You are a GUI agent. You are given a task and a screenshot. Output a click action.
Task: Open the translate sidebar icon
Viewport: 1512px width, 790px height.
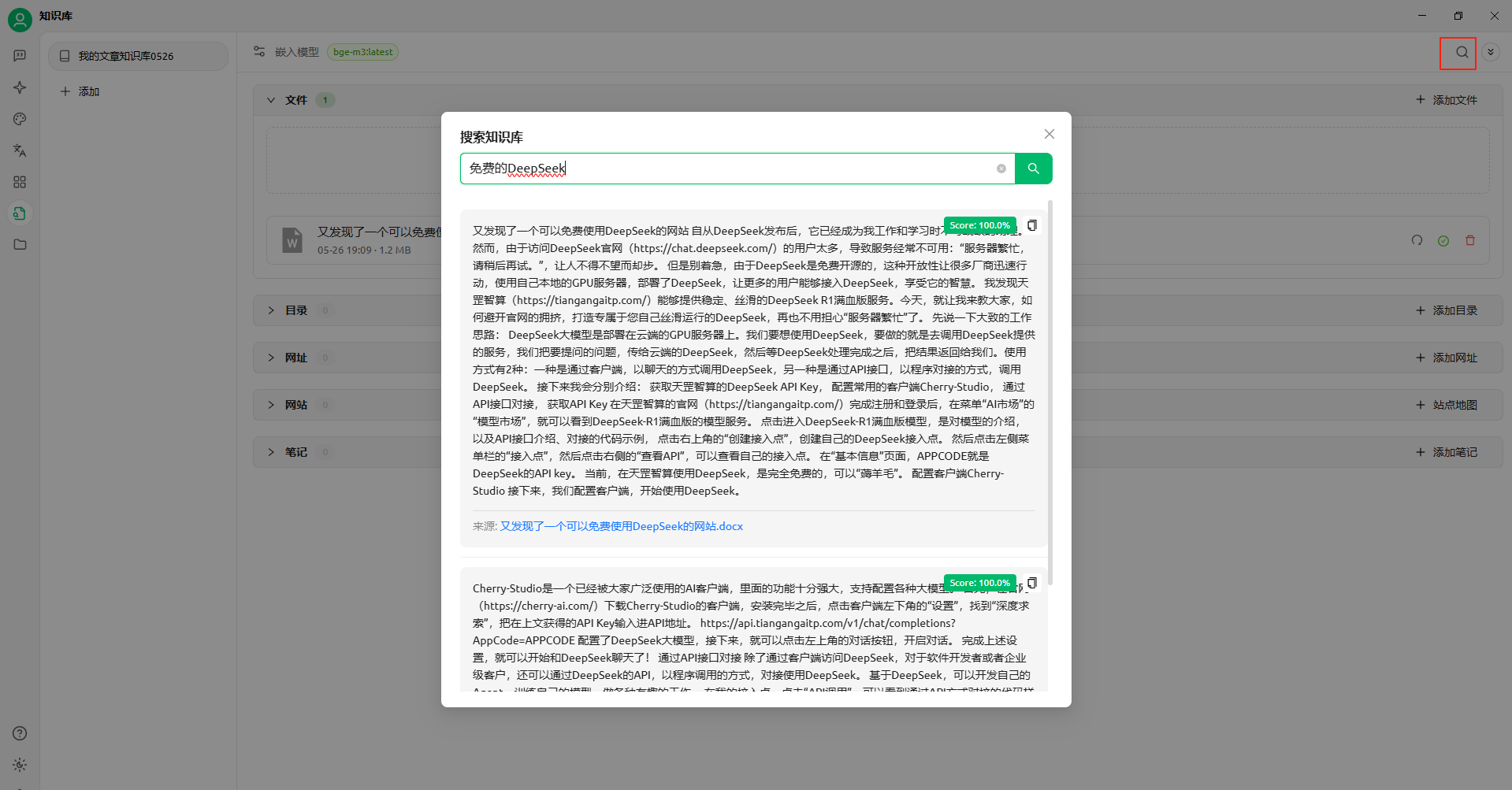click(x=20, y=150)
